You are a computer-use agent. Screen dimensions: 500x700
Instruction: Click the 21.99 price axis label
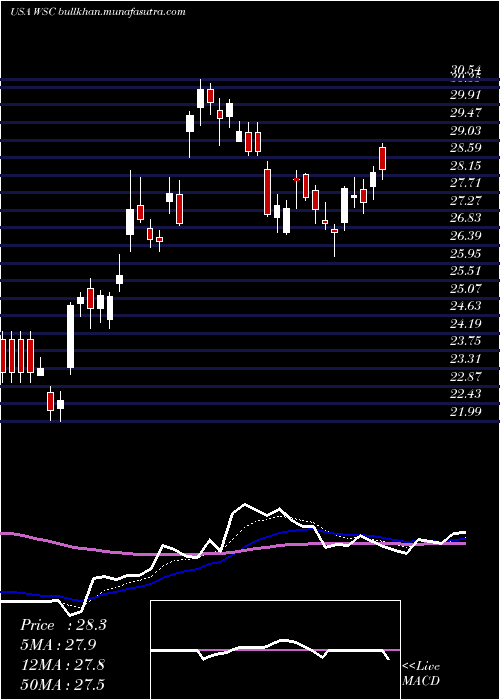coord(465,411)
